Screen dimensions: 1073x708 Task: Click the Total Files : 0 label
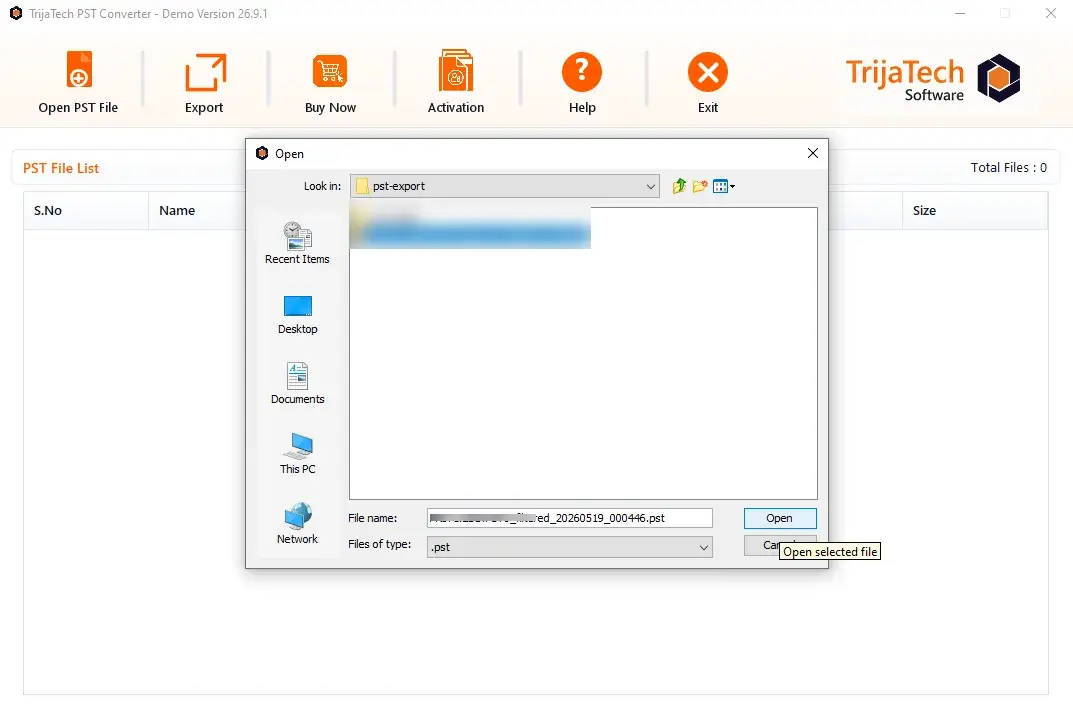(1008, 168)
